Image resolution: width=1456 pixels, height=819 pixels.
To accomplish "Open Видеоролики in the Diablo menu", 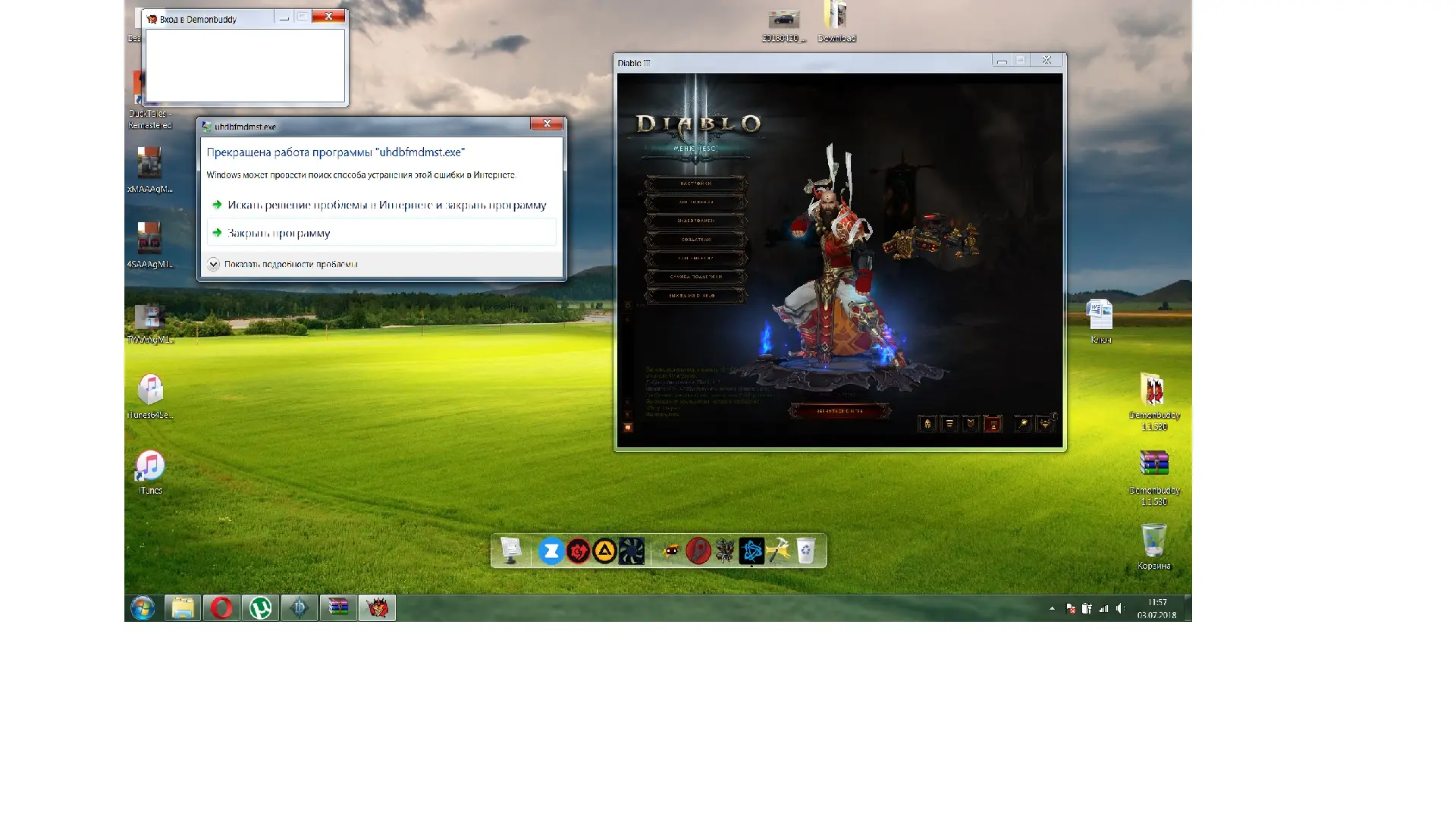I will (x=695, y=221).
